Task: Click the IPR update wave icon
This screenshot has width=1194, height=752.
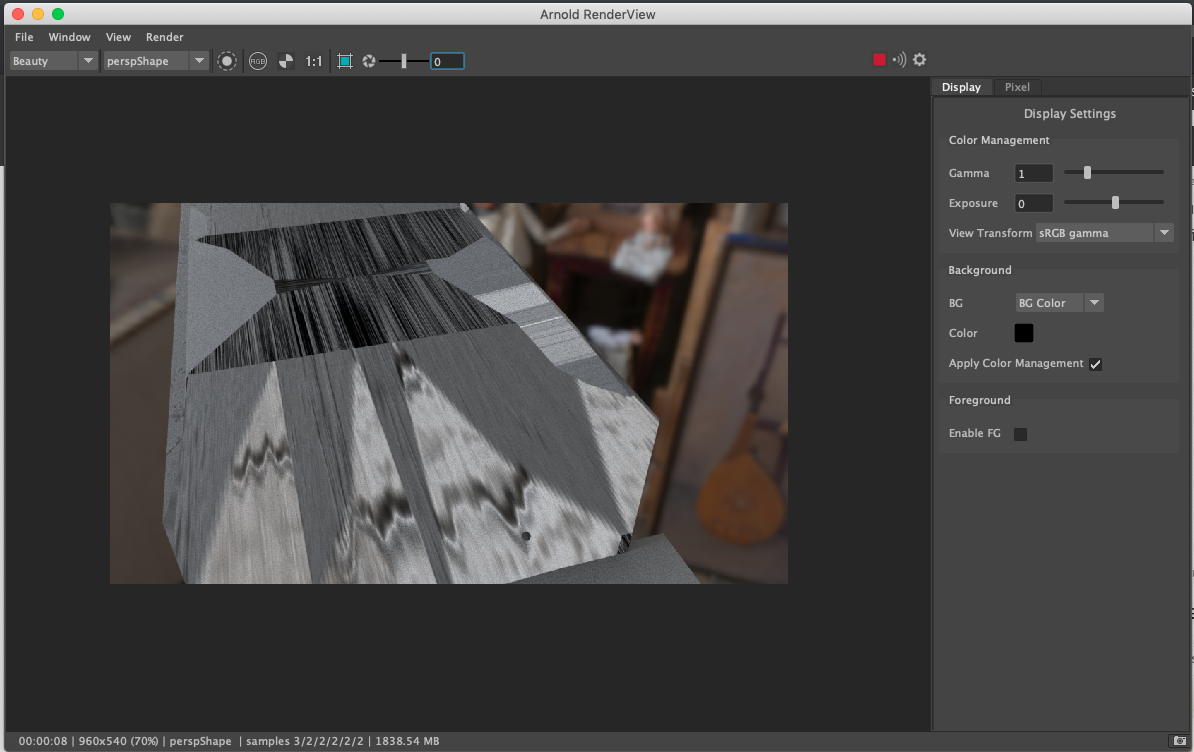Action: (899, 59)
